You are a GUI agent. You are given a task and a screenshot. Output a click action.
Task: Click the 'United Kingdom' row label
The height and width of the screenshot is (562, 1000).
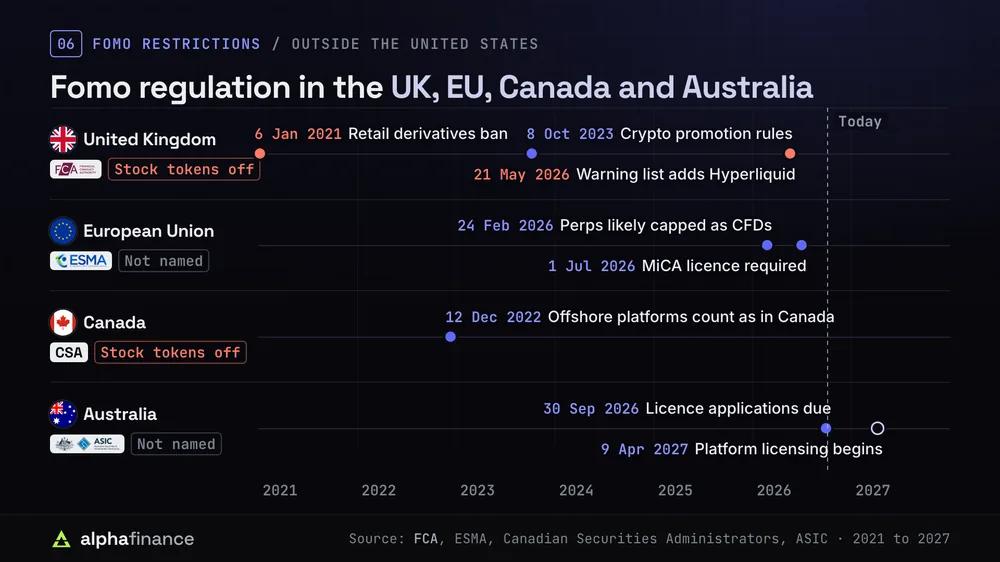pos(149,139)
